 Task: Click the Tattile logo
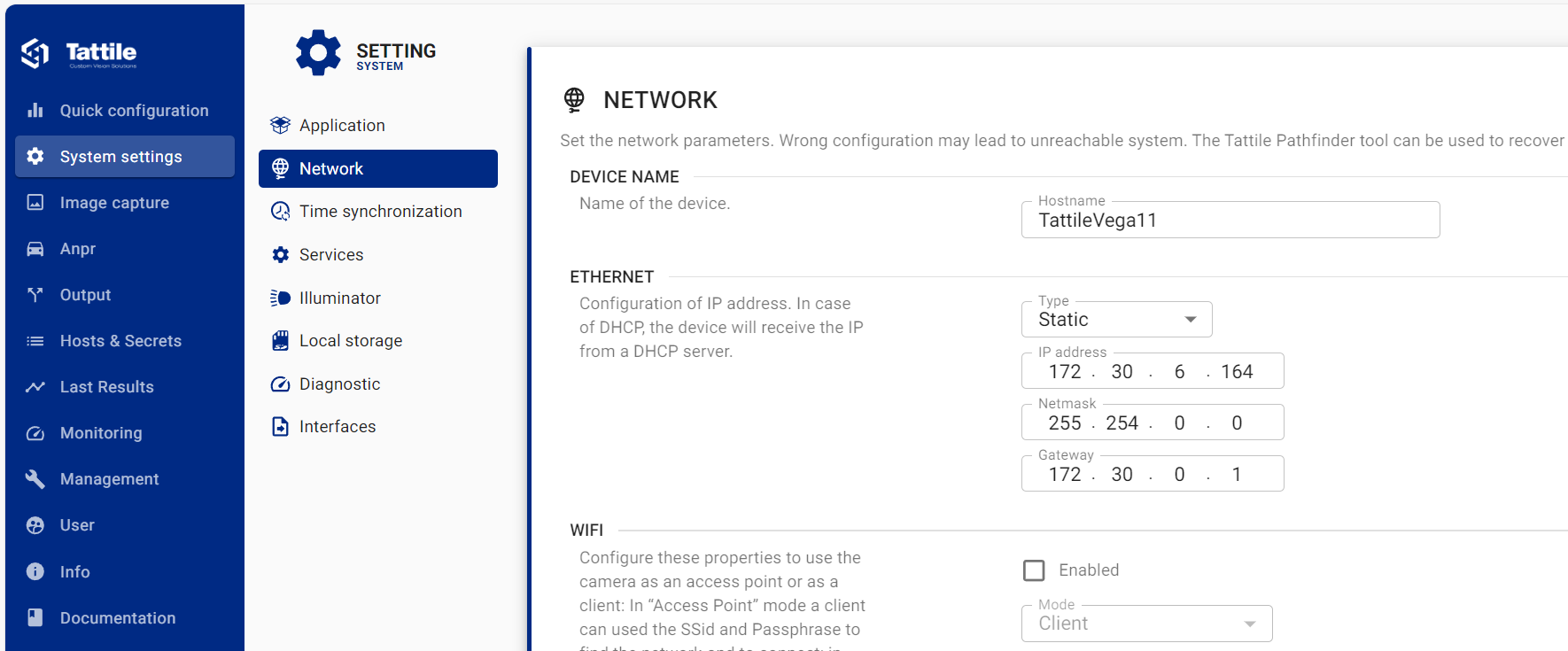click(x=80, y=54)
